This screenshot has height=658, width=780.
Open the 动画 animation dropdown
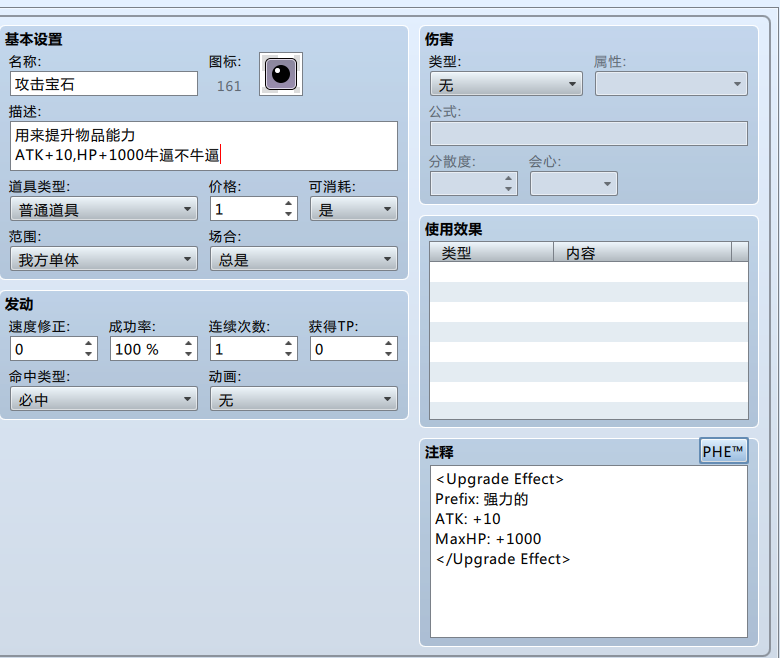(x=304, y=399)
